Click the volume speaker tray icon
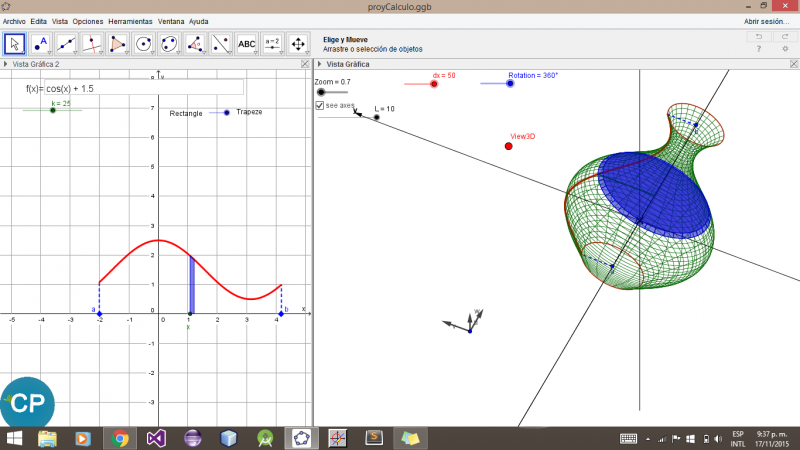 [718, 439]
